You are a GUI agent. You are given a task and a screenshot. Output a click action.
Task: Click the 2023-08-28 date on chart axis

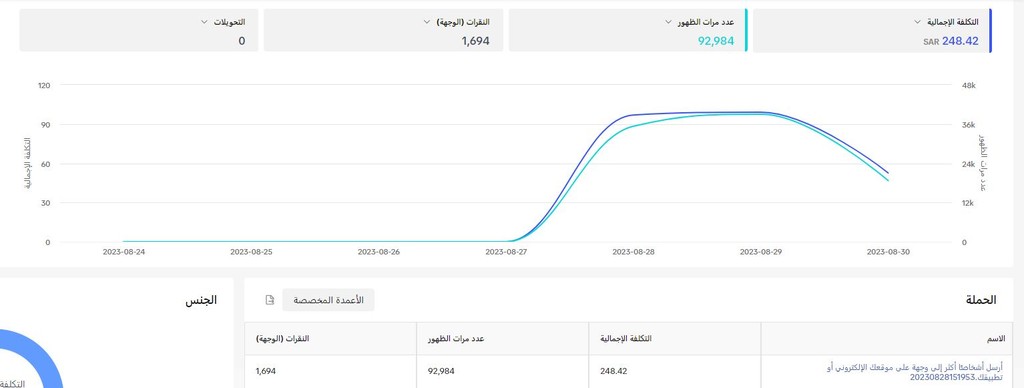[633, 252]
